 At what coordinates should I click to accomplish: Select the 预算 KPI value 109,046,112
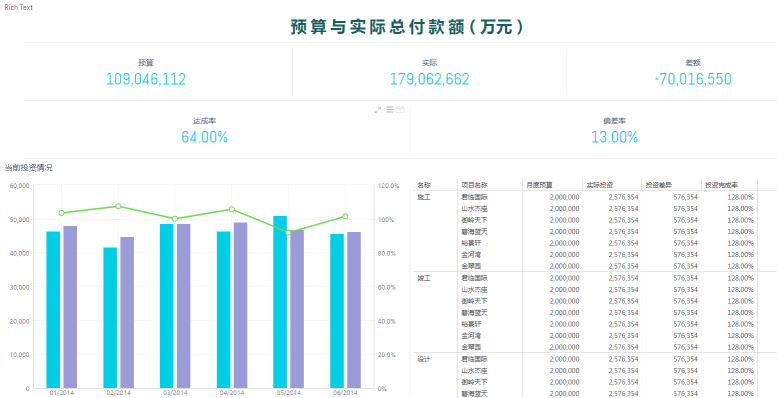pyautogui.click(x=146, y=79)
